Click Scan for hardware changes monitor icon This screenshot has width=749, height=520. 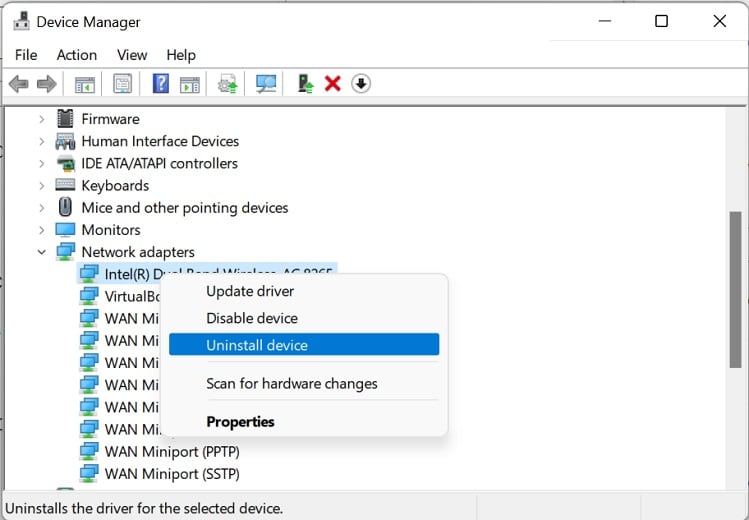coord(266,84)
